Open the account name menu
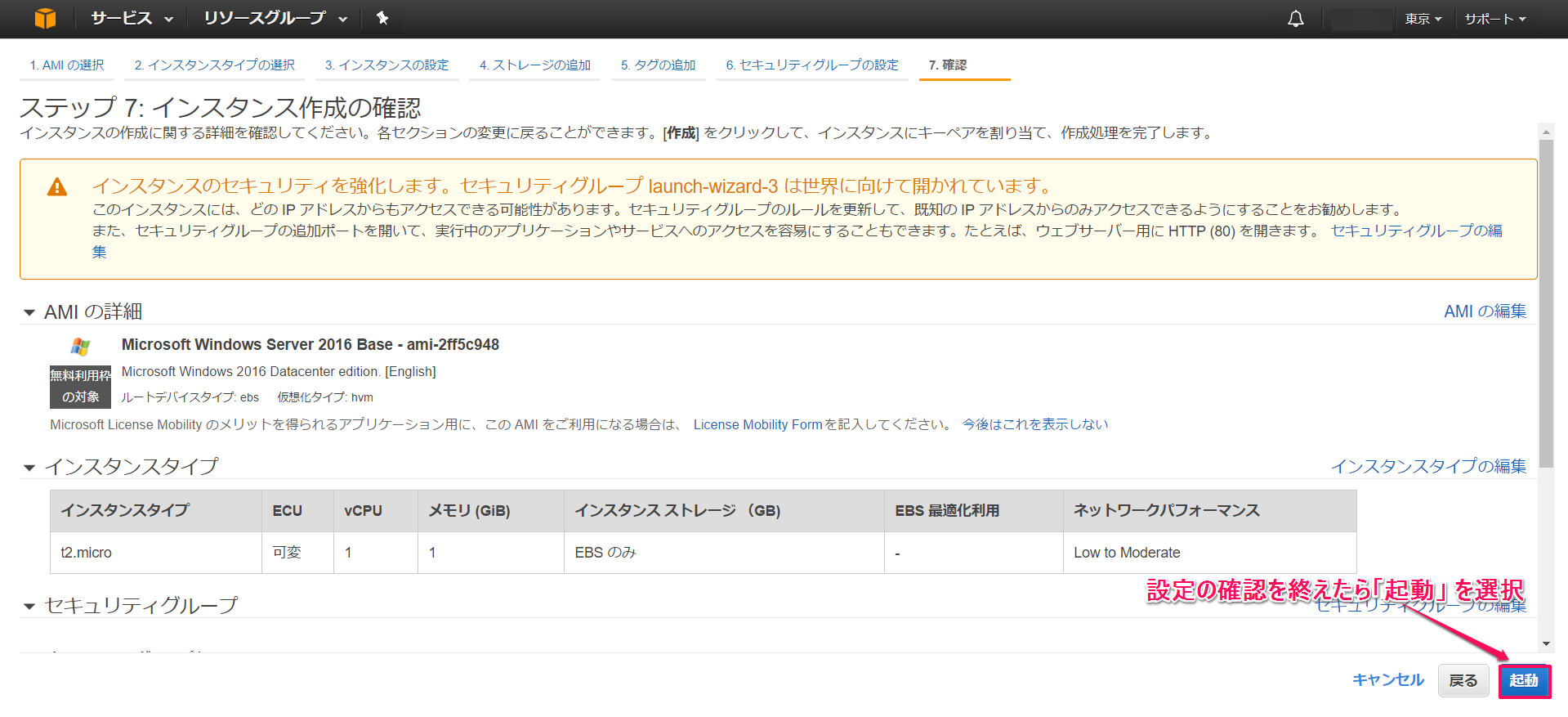Viewport: 1568px width, 717px height. (1361, 19)
